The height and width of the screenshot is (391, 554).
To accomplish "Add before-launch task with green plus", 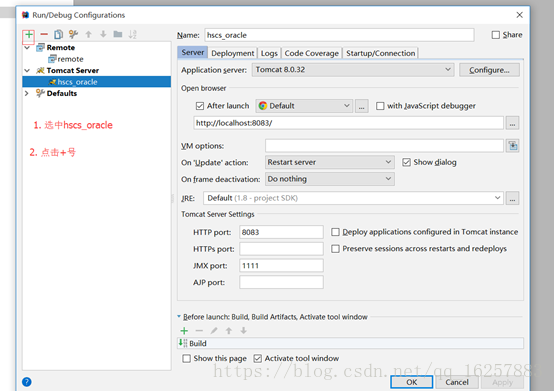I will (x=184, y=331).
